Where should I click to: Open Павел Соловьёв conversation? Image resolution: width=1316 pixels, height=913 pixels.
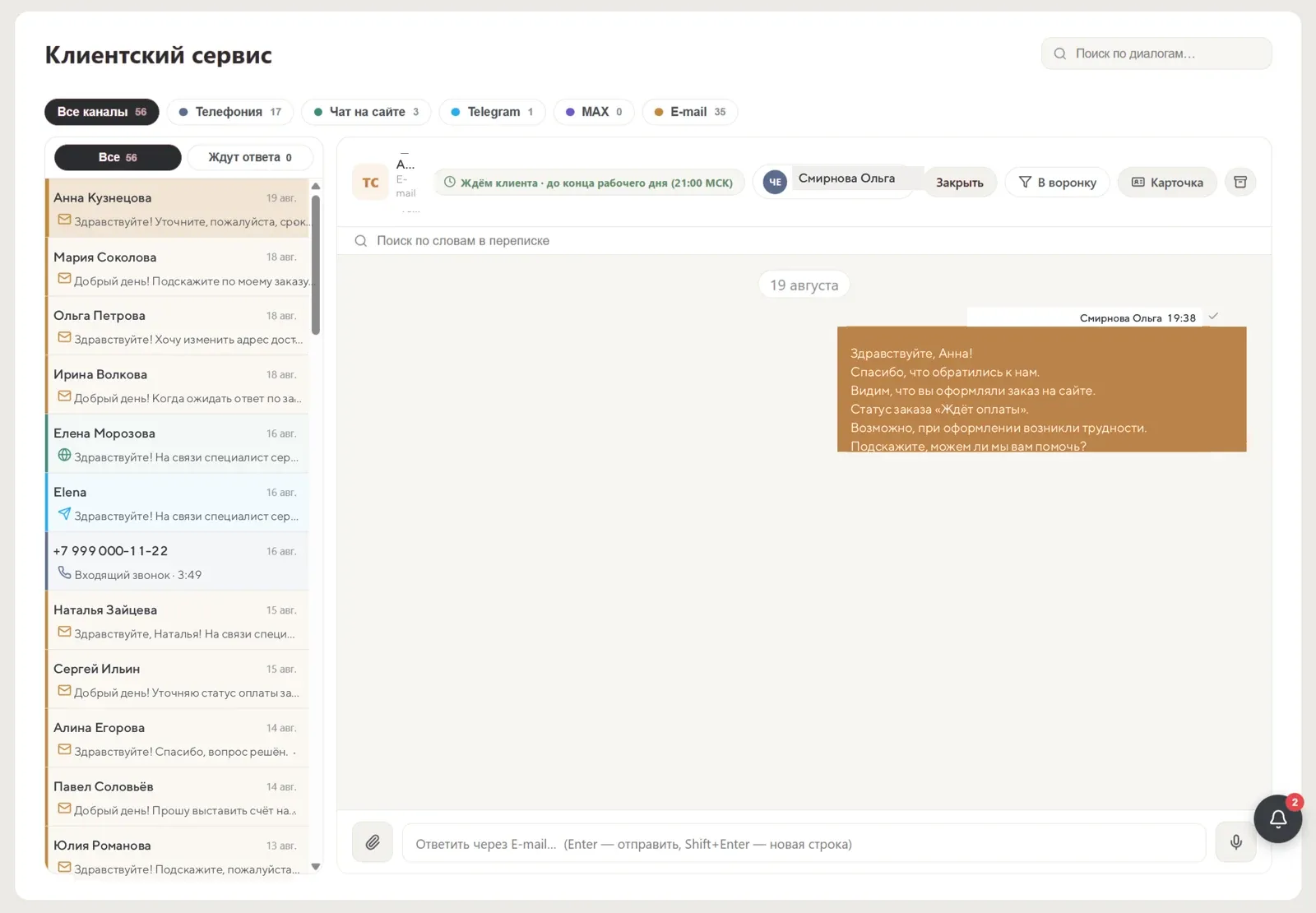pyautogui.click(x=177, y=798)
